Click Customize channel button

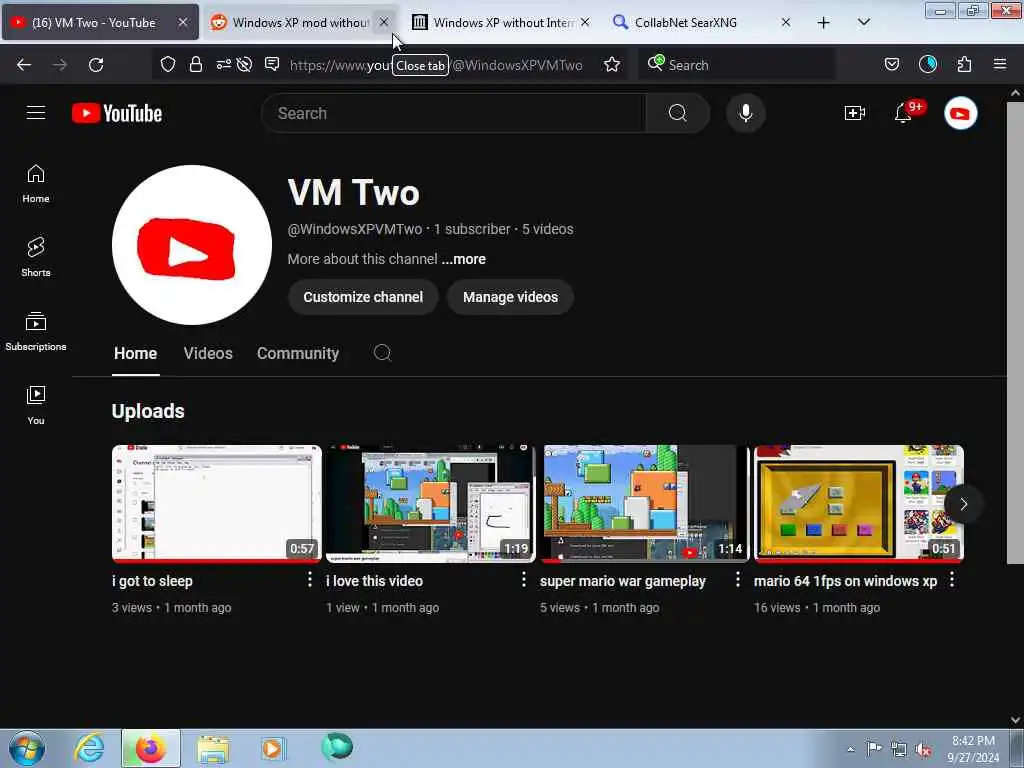tap(362, 297)
